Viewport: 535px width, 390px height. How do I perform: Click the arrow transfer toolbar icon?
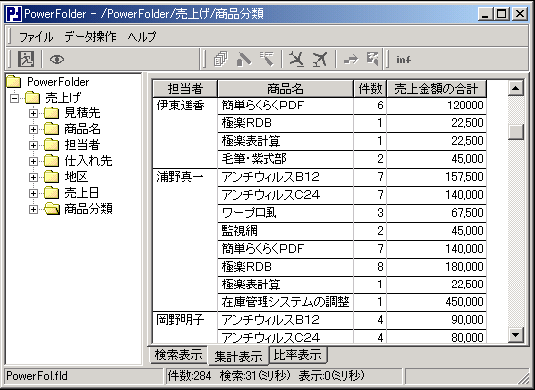(351, 60)
